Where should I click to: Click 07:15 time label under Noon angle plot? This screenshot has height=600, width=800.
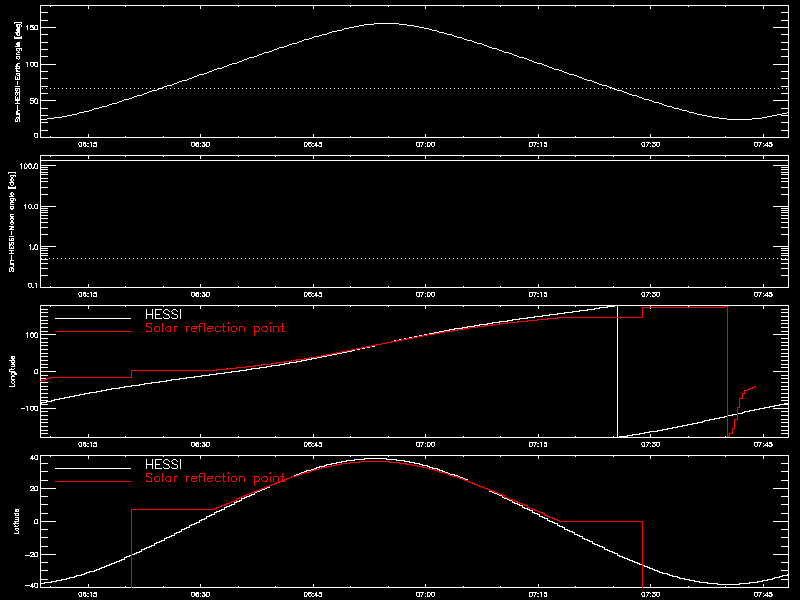tap(538, 295)
